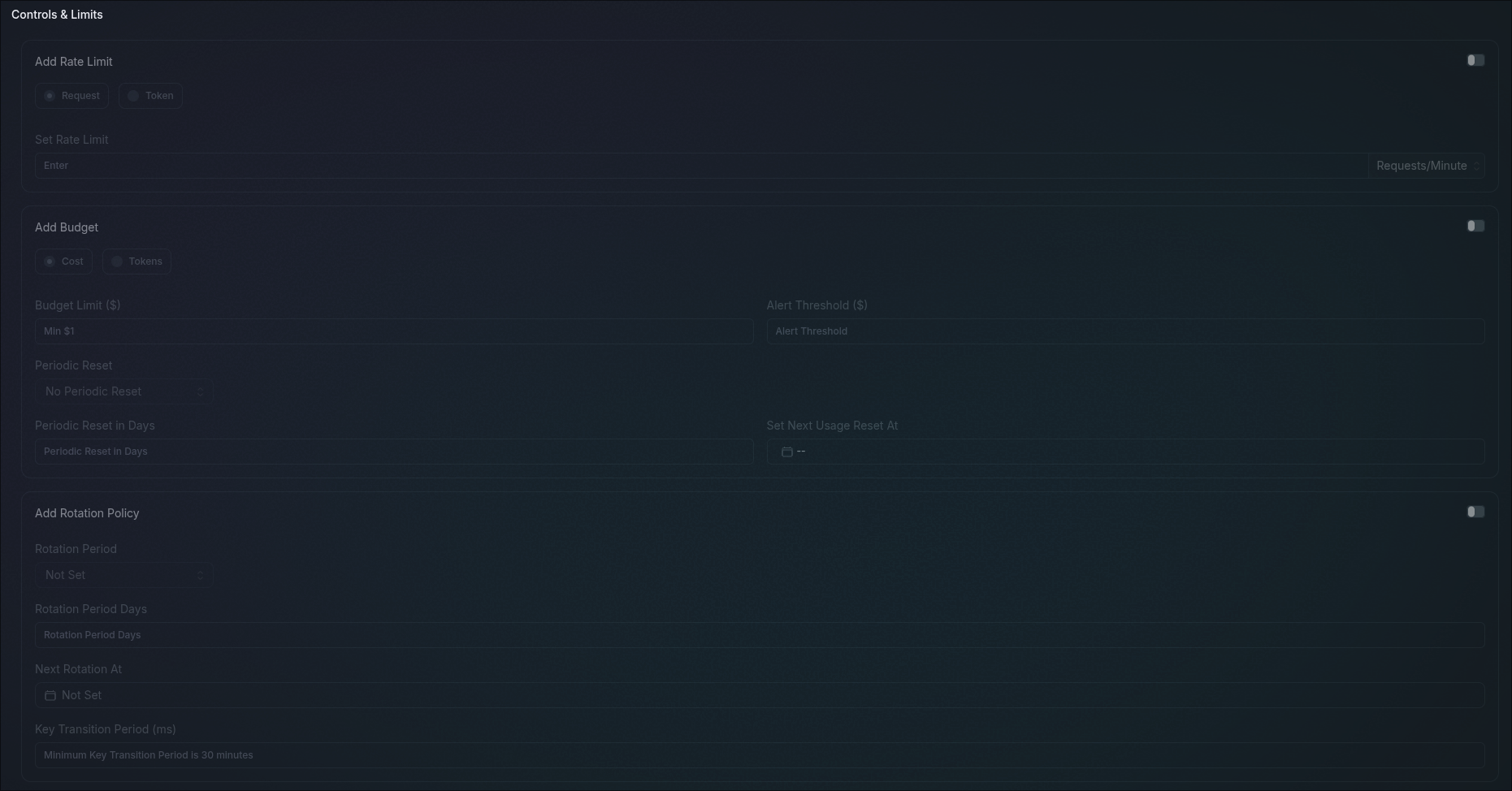Click the Controls & Limits heading

click(x=57, y=15)
